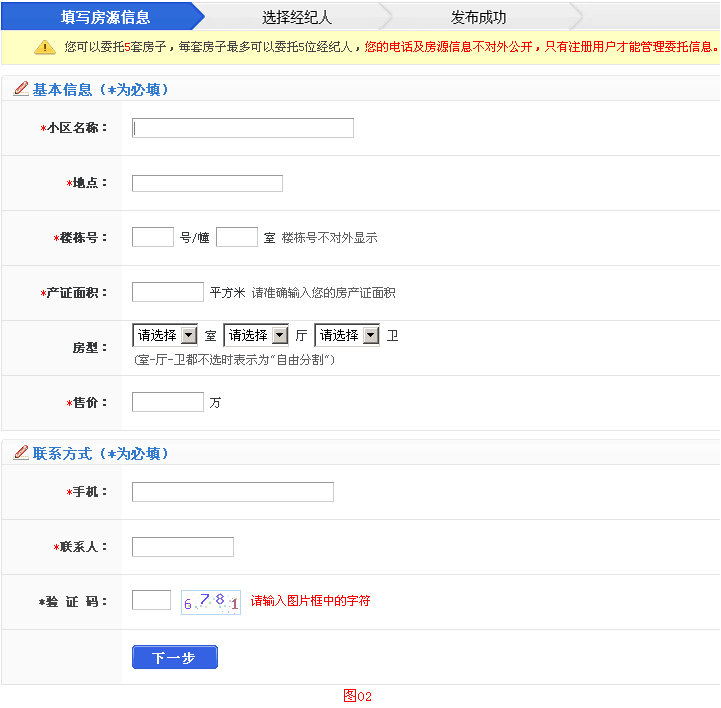
Task: Click the building number 号/幢 field
Action: (153, 237)
